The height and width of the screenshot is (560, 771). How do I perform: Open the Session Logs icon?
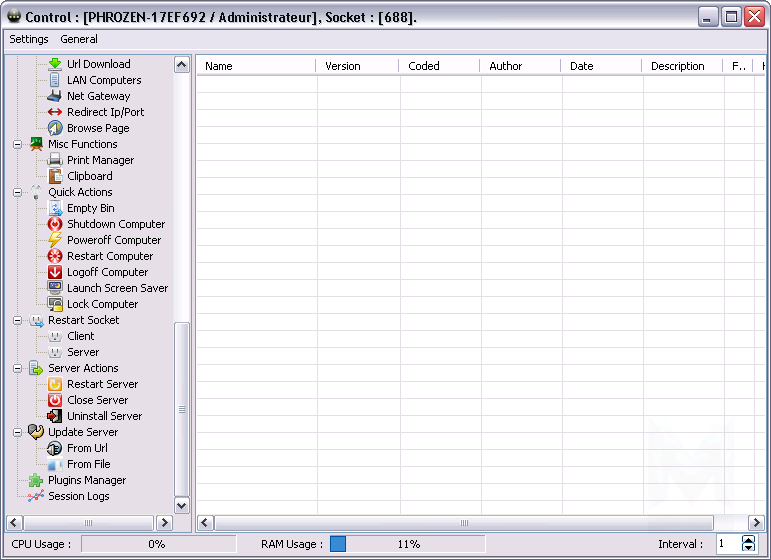[36, 496]
